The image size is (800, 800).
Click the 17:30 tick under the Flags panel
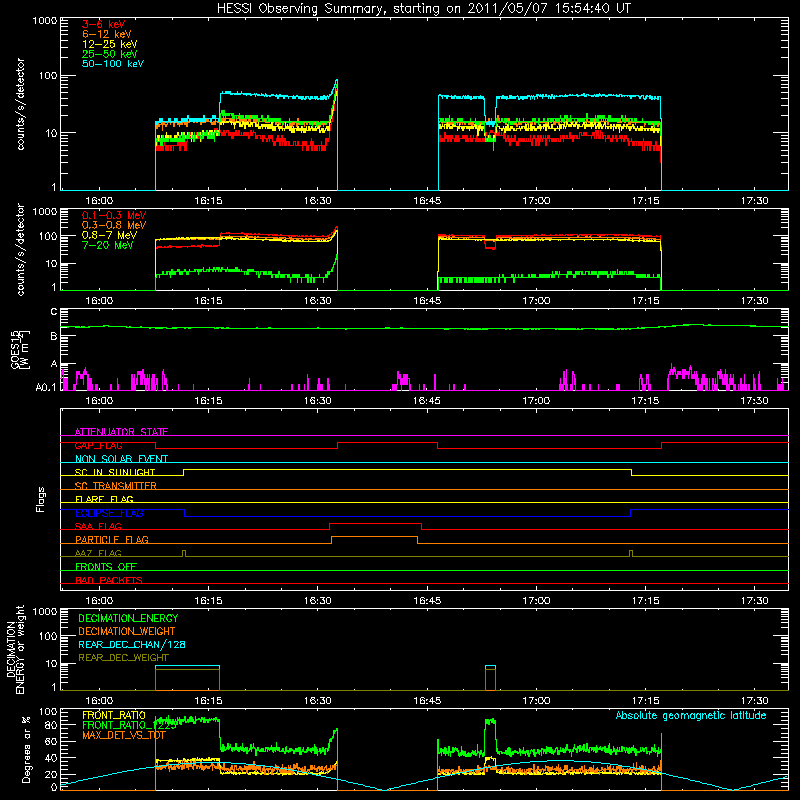click(x=754, y=601)
